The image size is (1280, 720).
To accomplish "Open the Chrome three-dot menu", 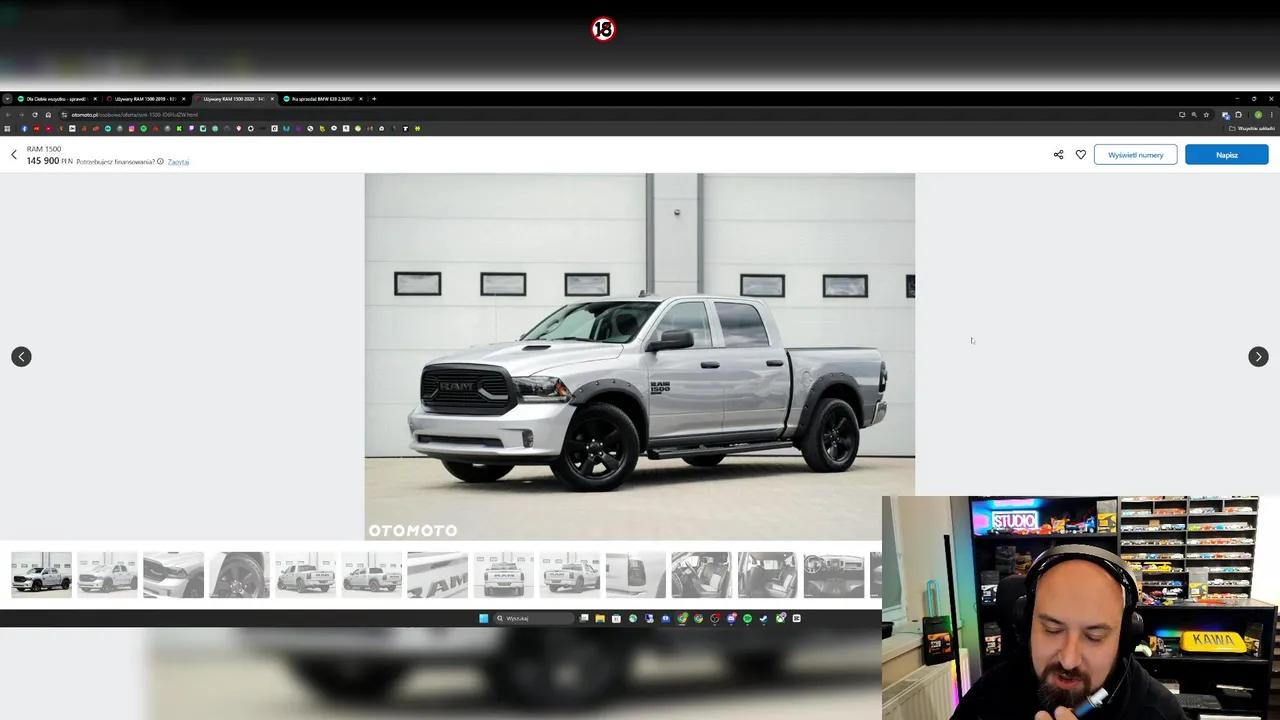I will [x=1271, y=115].
